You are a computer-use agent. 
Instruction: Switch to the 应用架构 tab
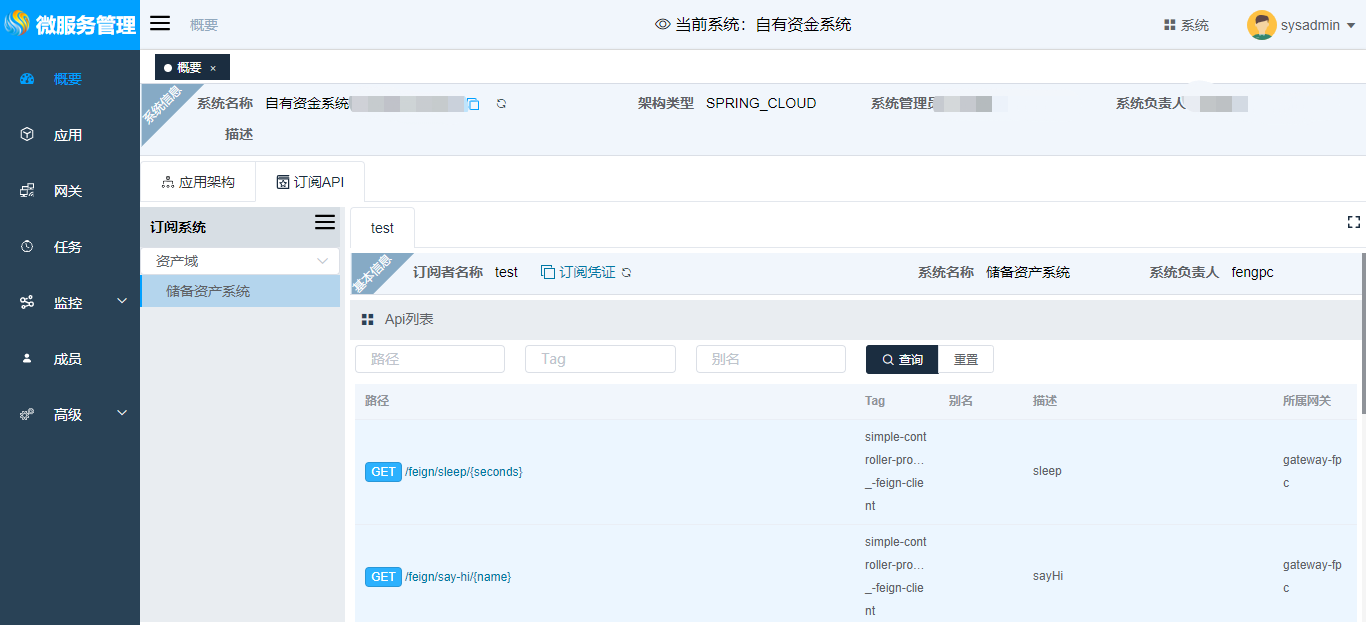198,182
